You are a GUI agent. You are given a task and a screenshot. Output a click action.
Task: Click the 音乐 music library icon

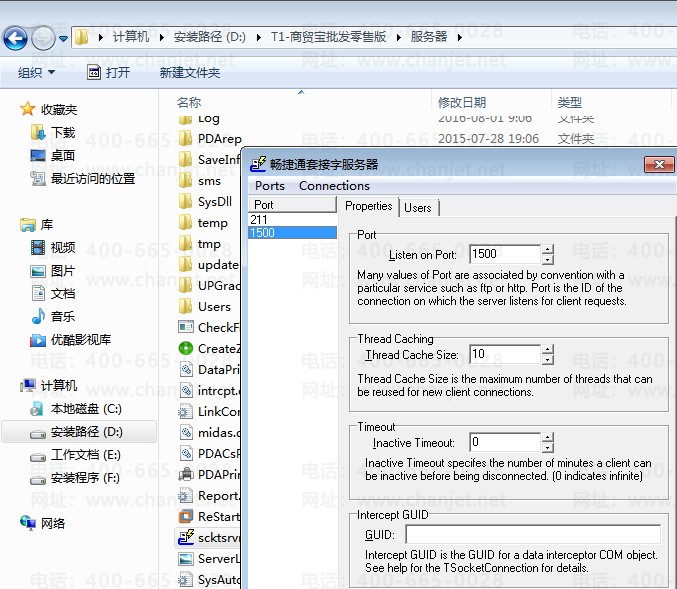coord(37,317)
